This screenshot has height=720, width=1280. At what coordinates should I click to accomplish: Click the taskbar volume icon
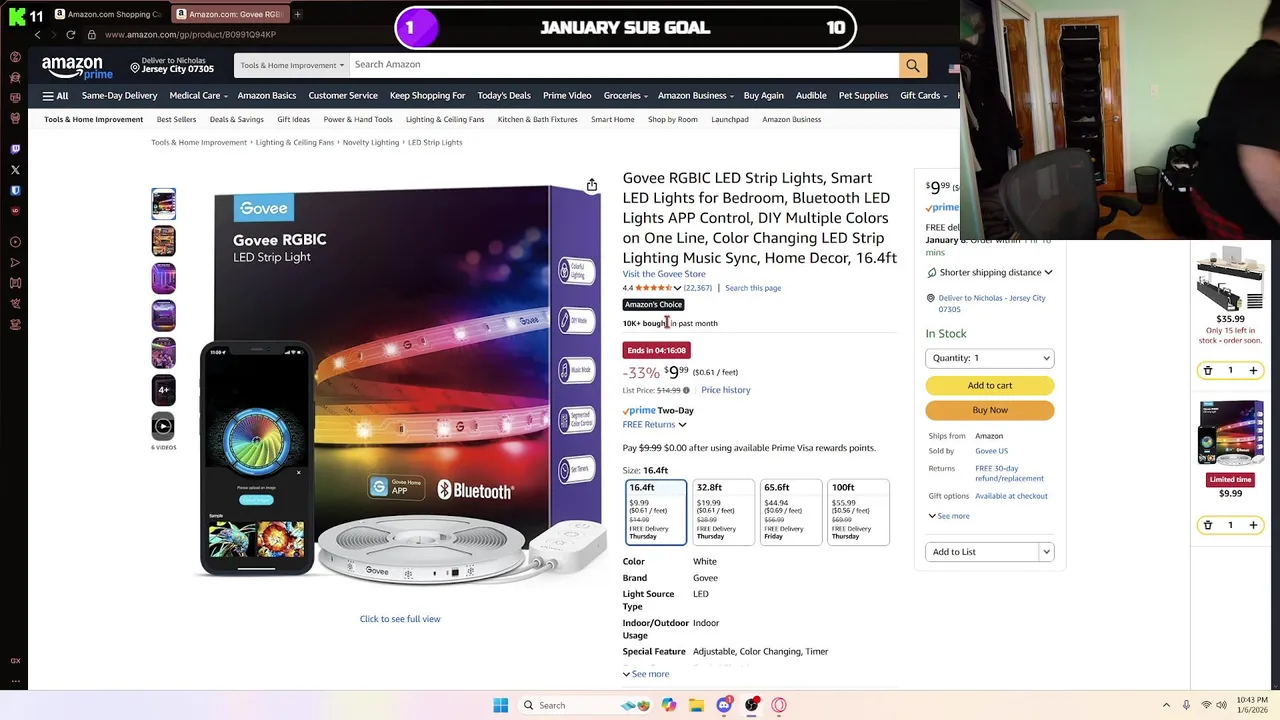tap(1224, 705)
